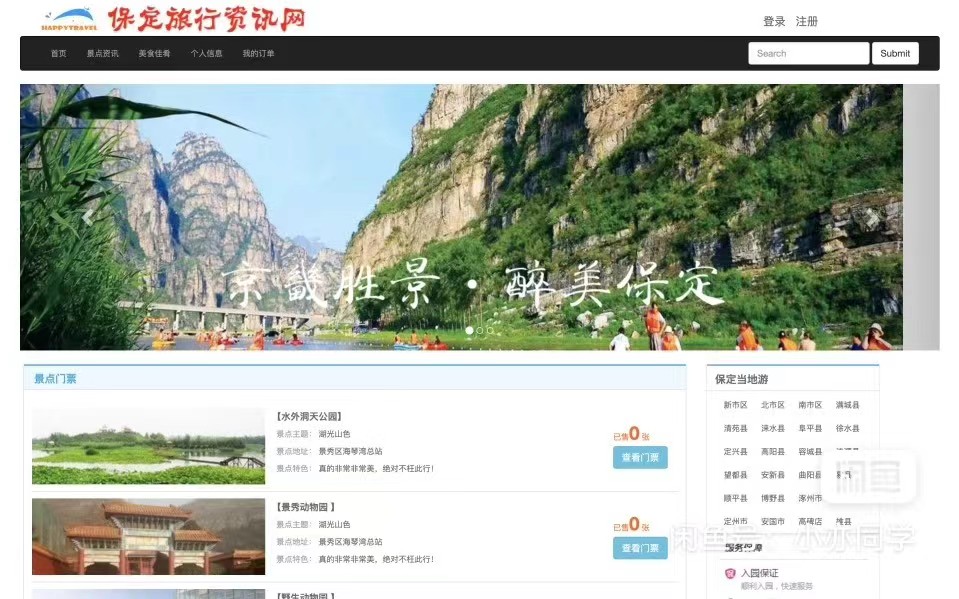Click the 湖光山色 theme under 景秀动物园
The height and width of the screenshot is (599, 959).
point(334,524)
